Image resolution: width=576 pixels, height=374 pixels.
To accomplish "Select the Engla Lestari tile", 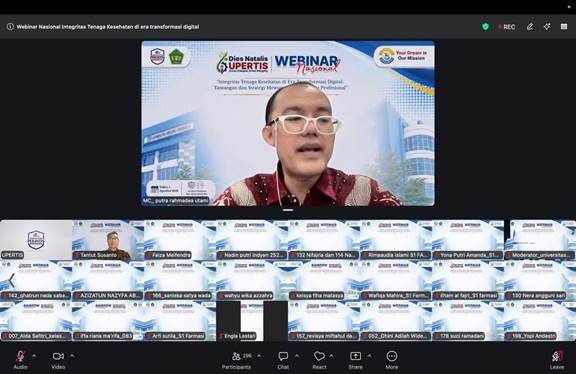I will point(252,321).
